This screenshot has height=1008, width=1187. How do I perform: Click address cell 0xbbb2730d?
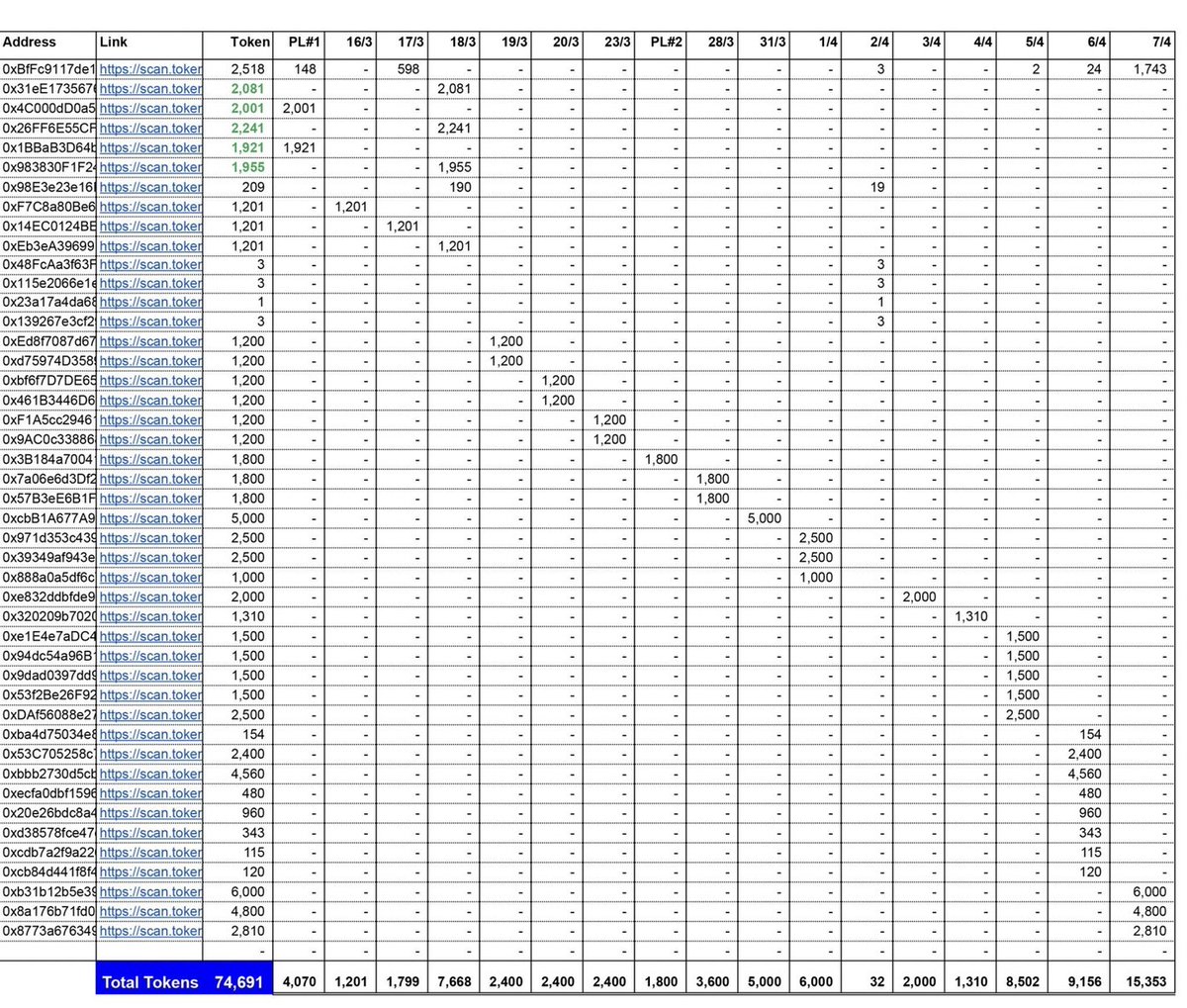(49, 774)
